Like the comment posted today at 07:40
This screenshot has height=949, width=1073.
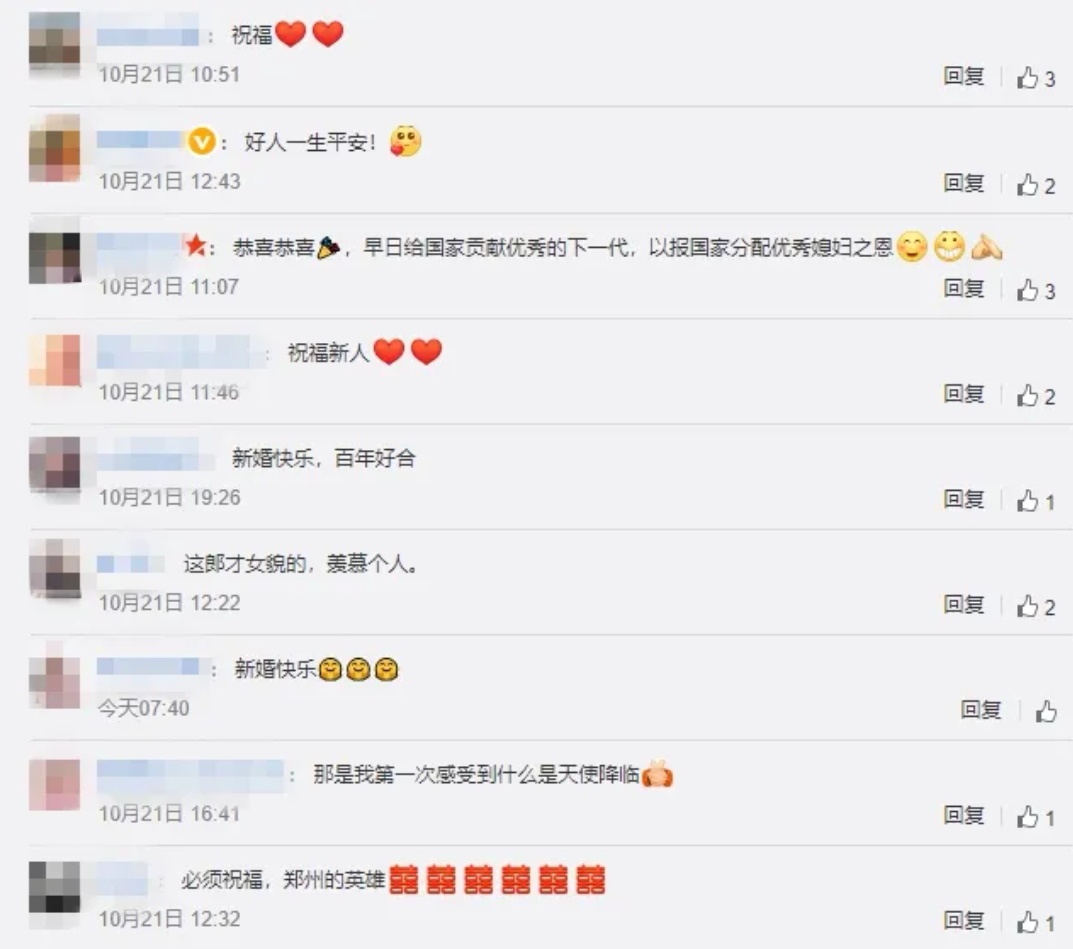coord(1046,712)
